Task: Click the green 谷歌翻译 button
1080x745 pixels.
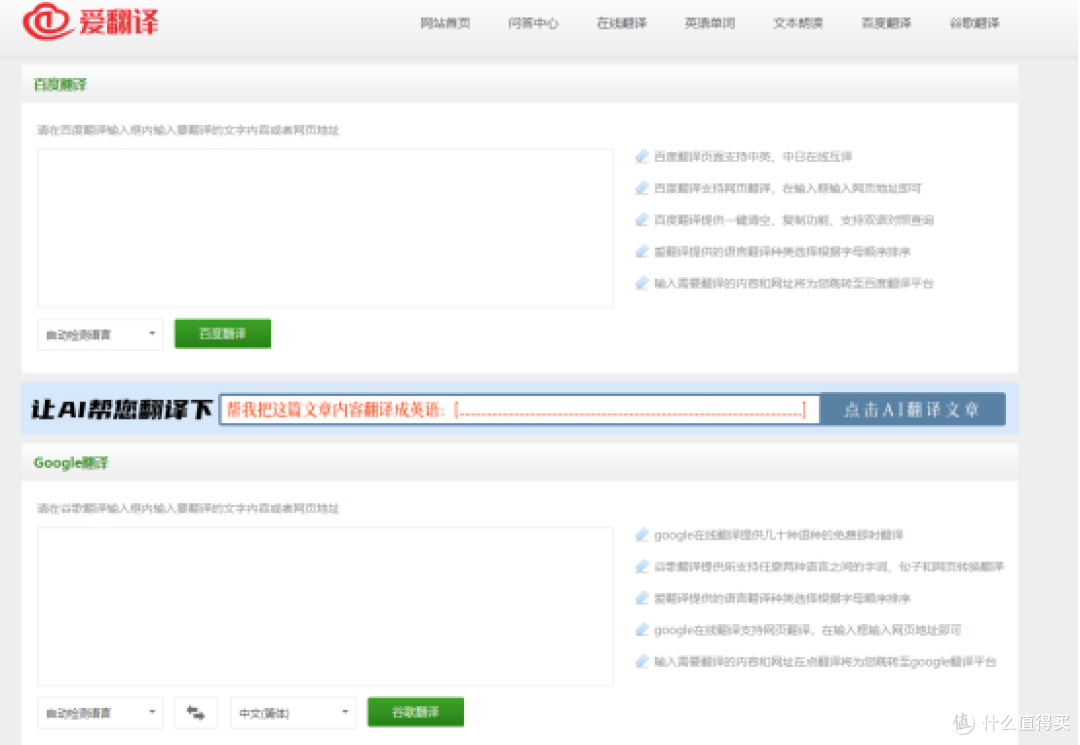Action: tap(415, 712)
